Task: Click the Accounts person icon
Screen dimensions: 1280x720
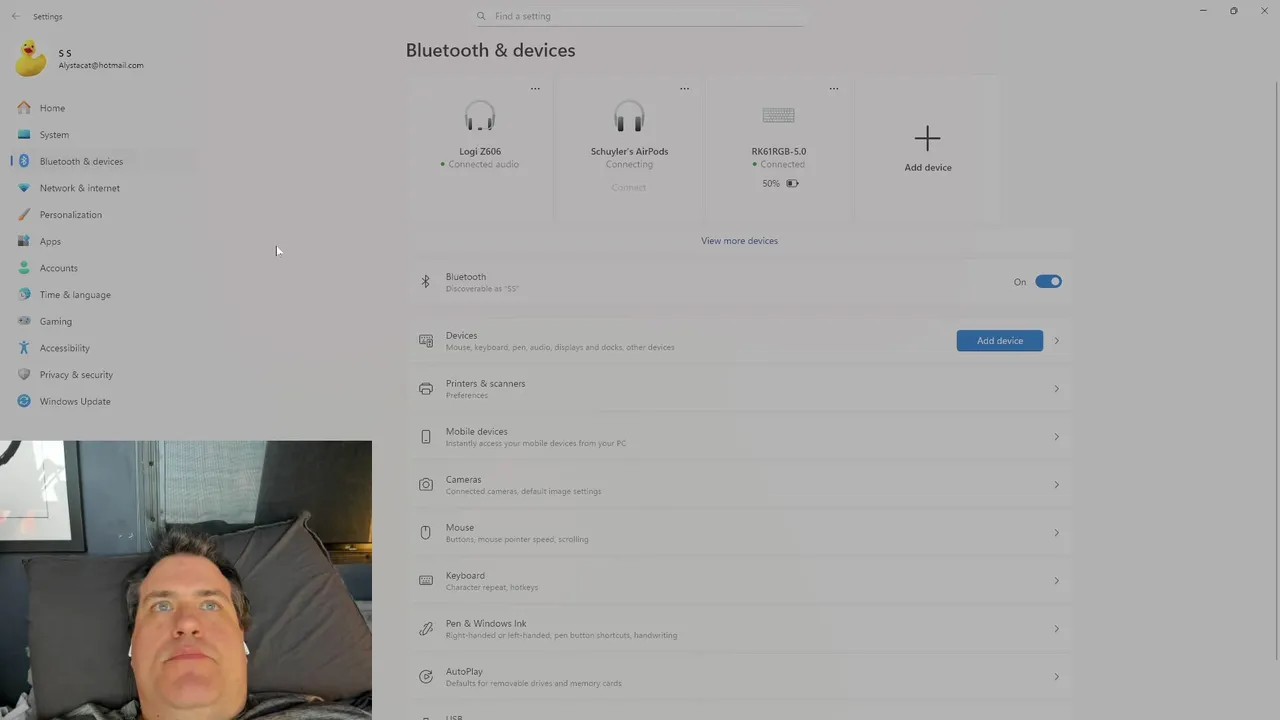Action: [24, 268]
